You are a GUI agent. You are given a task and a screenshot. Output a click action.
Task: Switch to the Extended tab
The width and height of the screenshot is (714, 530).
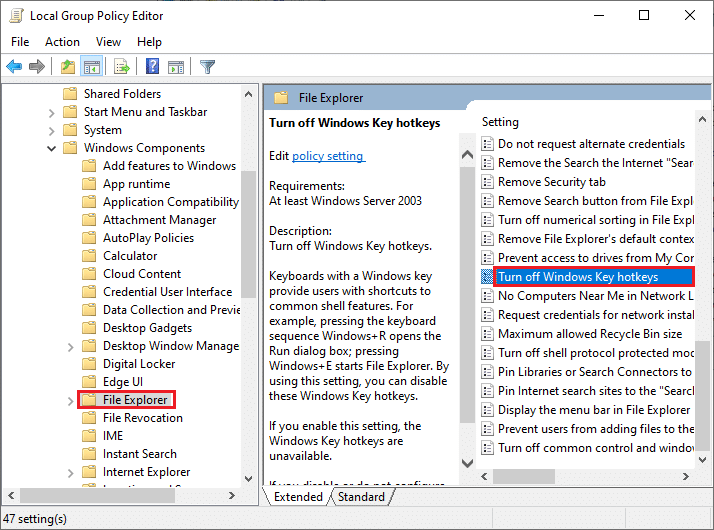(298, 497)
